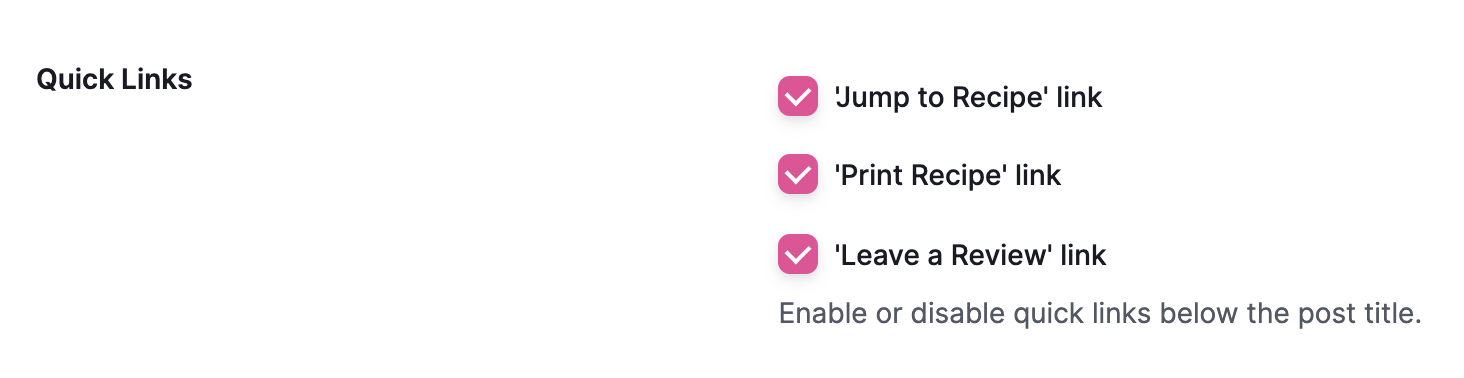Viewport: 1464px width, 378px height.
Task: Click the 'Print Recipe' link label text
Action: (x=948, y=175)
